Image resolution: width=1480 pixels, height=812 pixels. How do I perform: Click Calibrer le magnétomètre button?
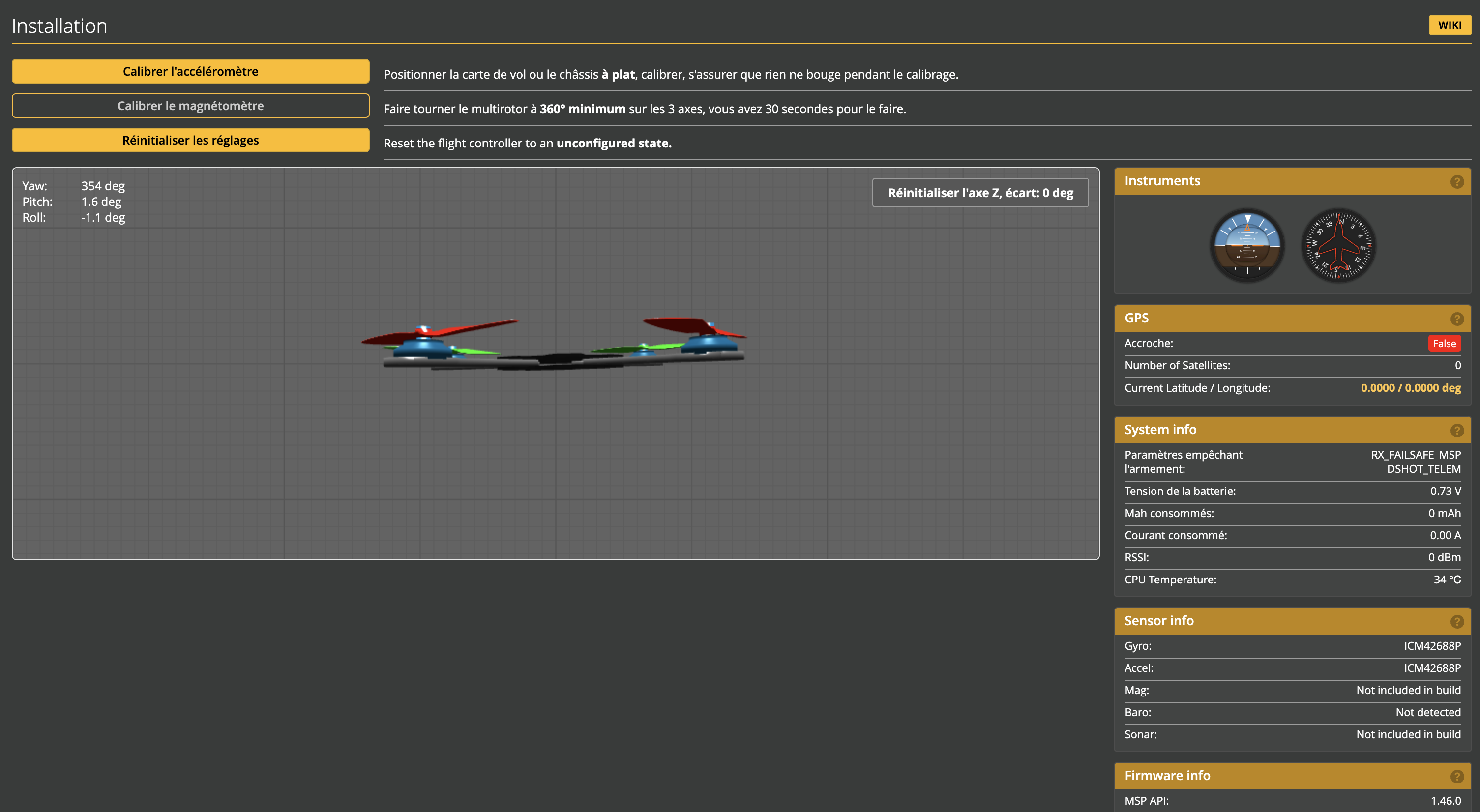(x=190, y=106)
